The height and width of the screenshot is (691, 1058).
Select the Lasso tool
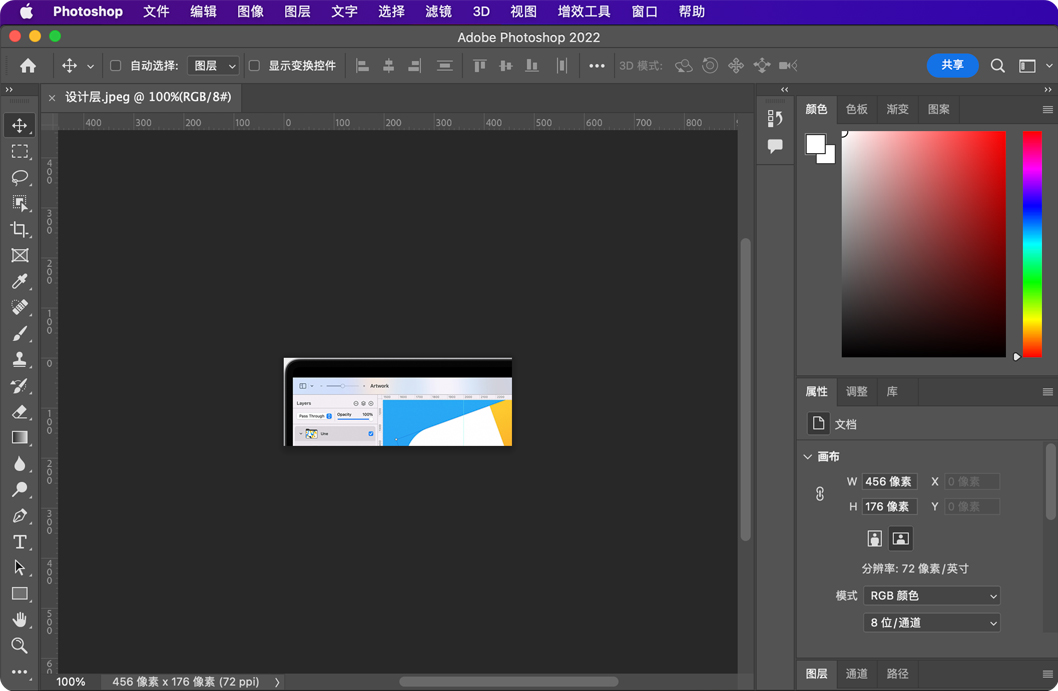[20, 177]
